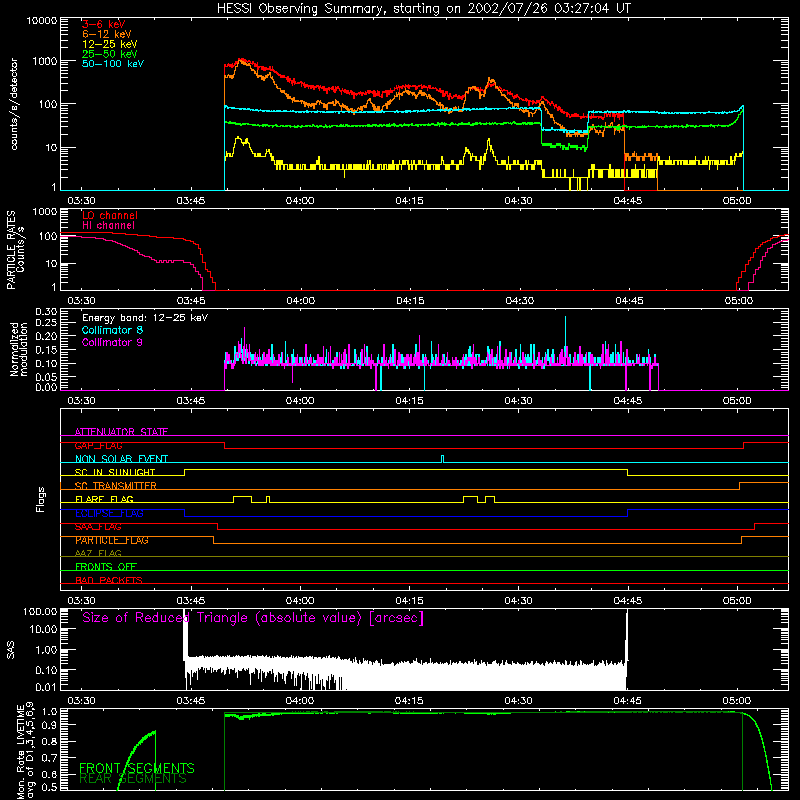Click the first FLARE_FLAG raised pulse
The height and width of the screenshot is (800, 800).
242,499
